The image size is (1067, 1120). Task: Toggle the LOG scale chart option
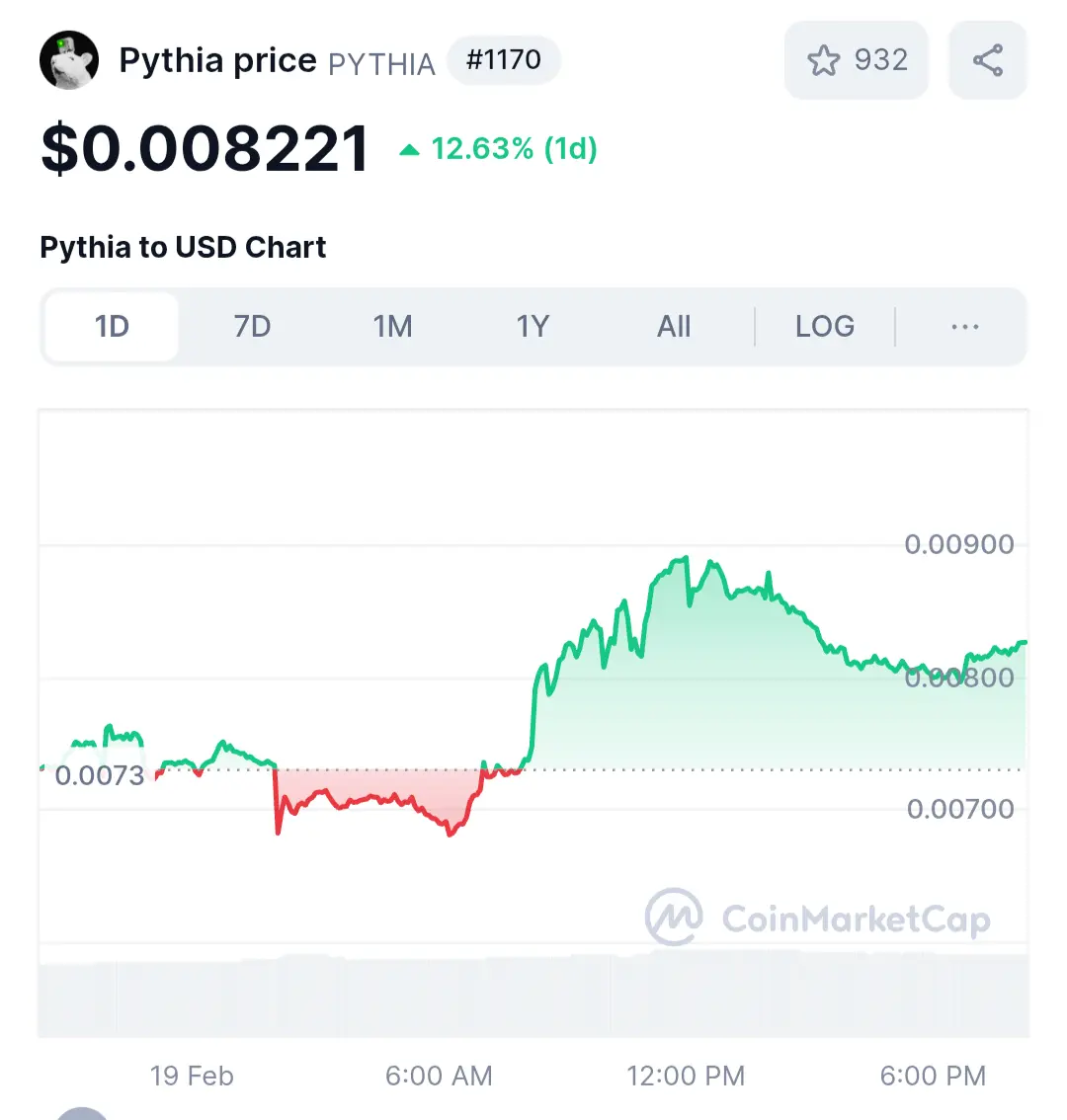pyautogui.click(x=825, y=327)
